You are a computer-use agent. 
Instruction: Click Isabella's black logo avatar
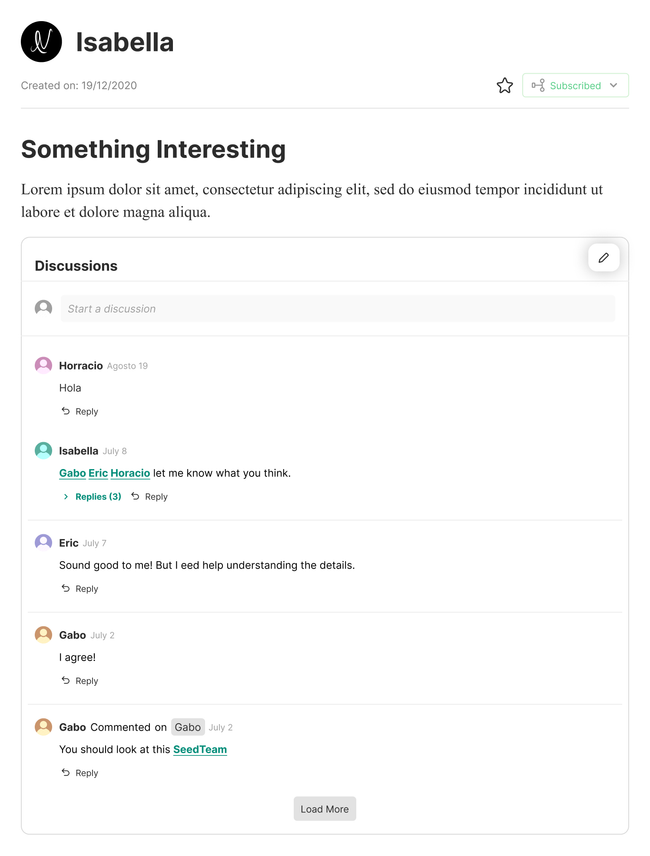[x=41, y=42]
